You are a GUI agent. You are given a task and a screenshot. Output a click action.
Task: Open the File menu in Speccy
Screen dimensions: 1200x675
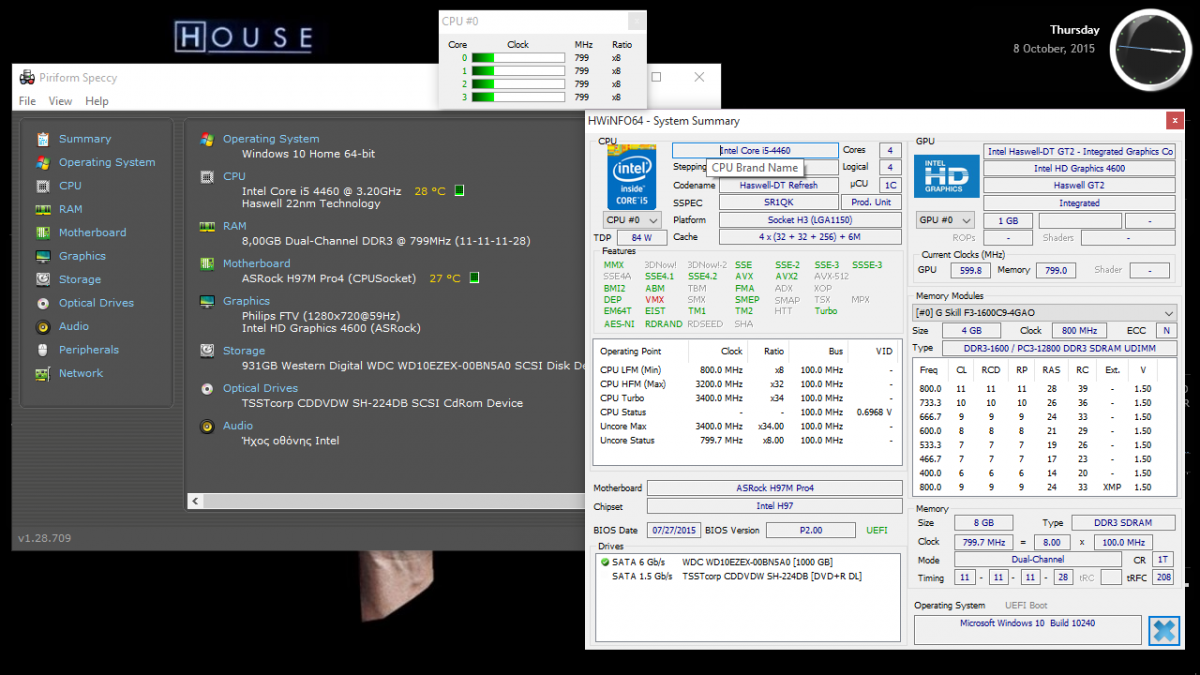pyautogui.click(x=27, y=101)
